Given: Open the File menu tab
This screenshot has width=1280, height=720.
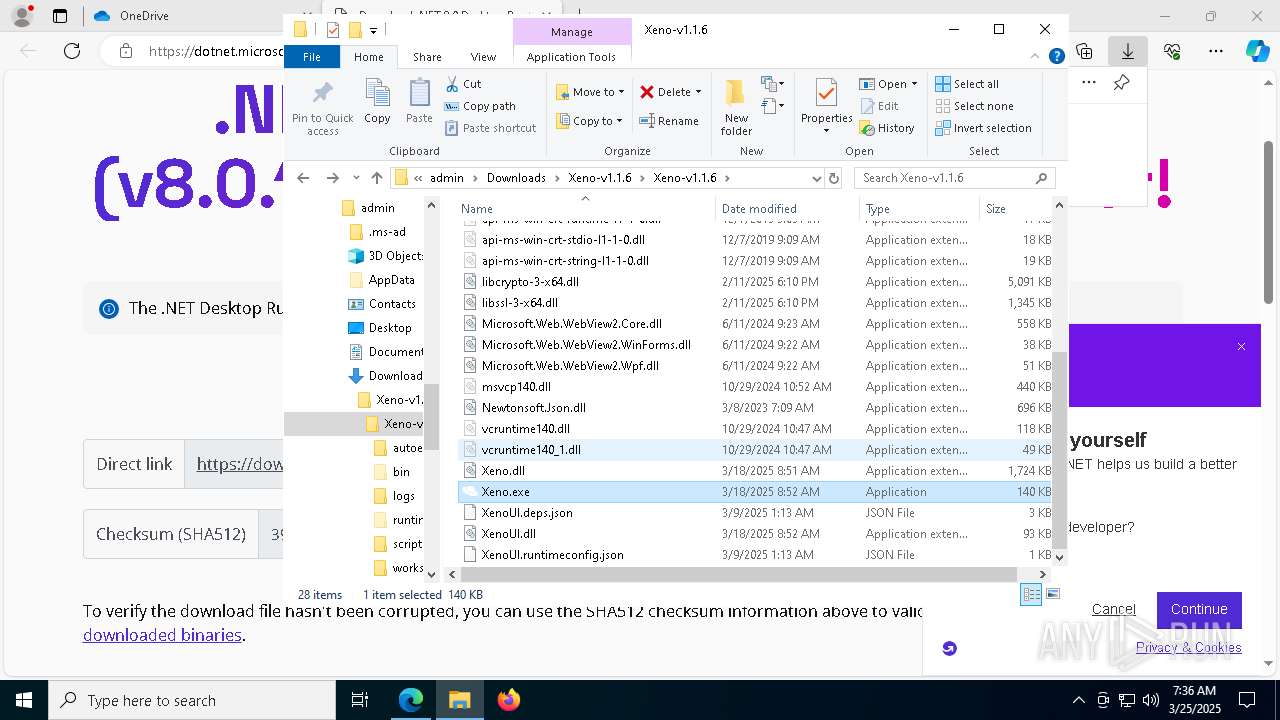Looking at the screenshot, I should coord(311,57).
